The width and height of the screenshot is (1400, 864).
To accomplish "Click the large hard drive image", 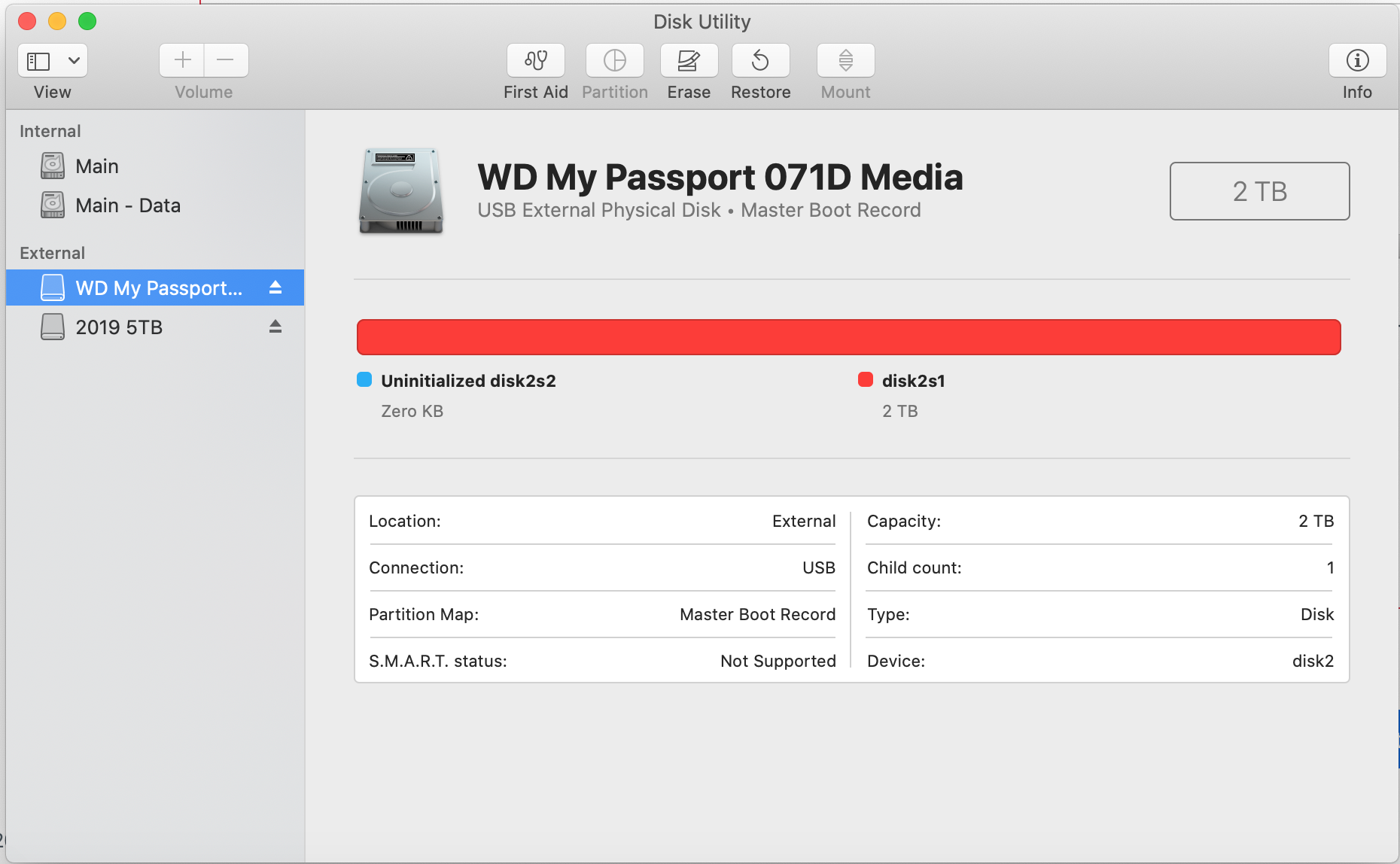I will pyautogui.click(x=401, y=191).
